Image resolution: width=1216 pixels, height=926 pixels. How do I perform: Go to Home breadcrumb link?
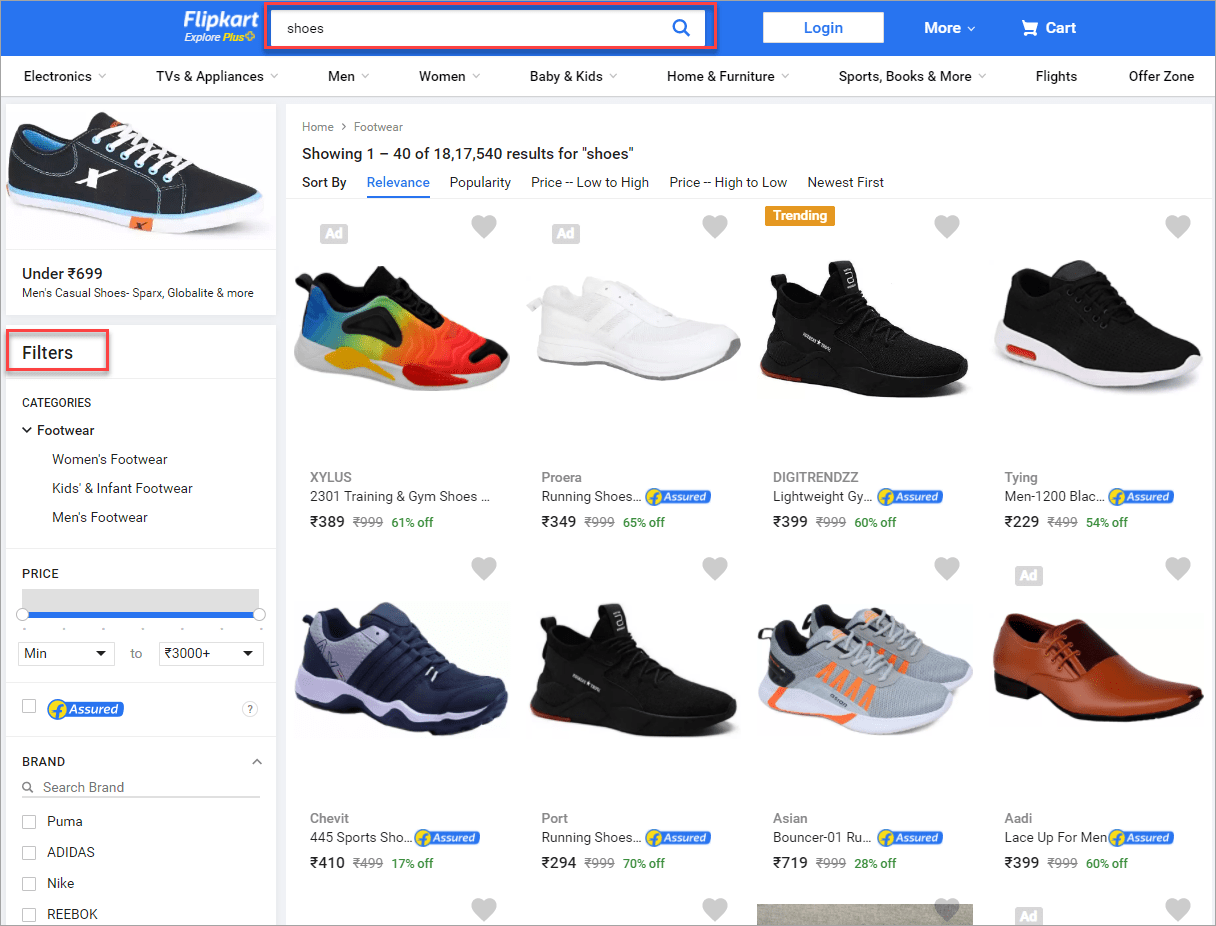tap(318, 127)
